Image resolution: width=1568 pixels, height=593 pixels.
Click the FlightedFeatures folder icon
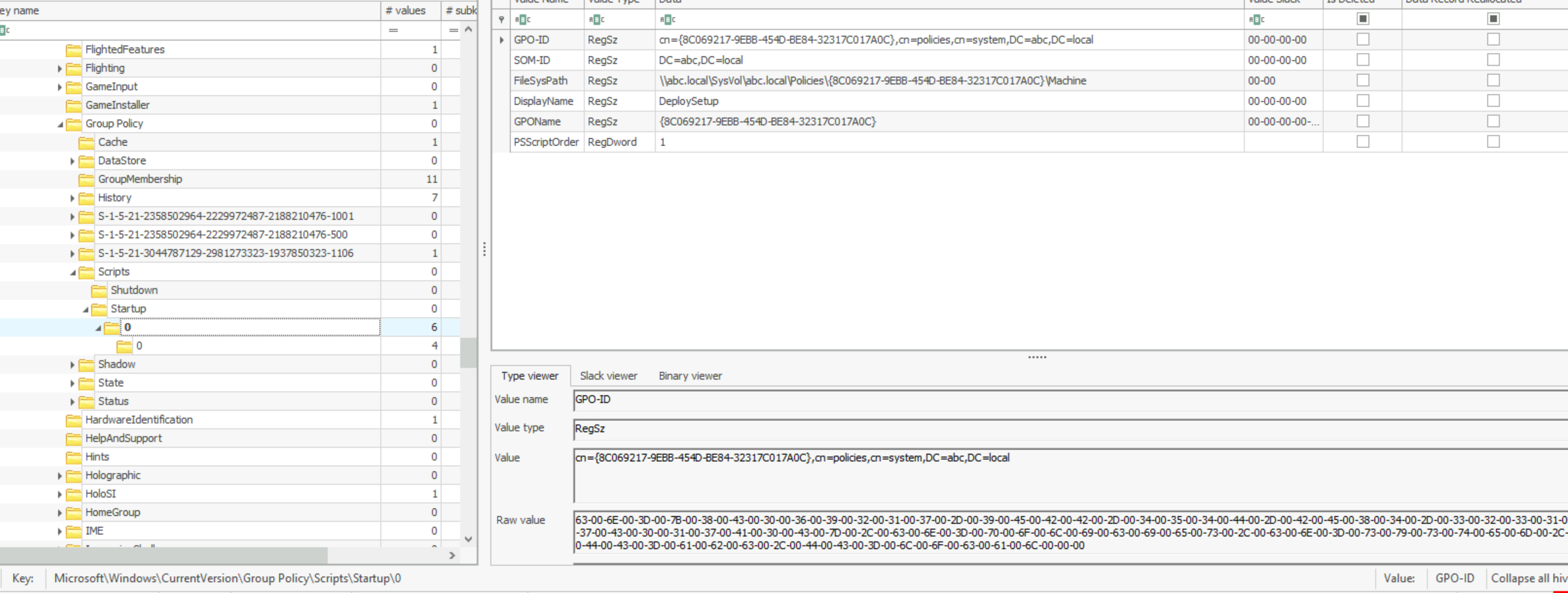pos(74,50)
